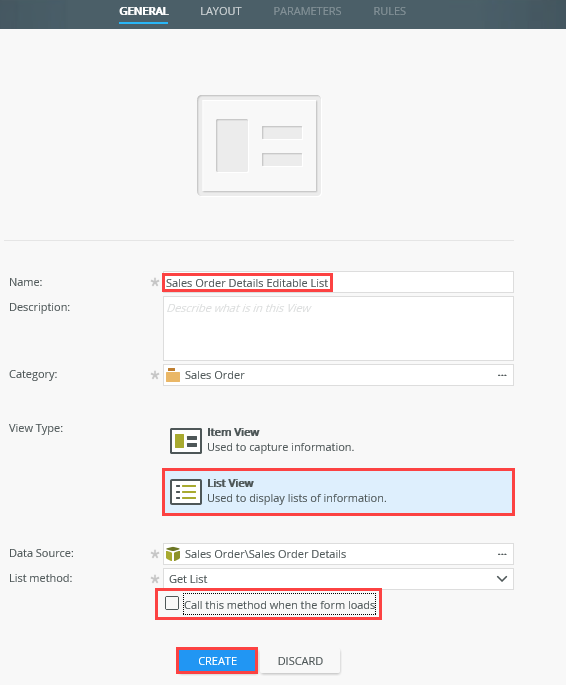Click the Create button

(217, 661)
